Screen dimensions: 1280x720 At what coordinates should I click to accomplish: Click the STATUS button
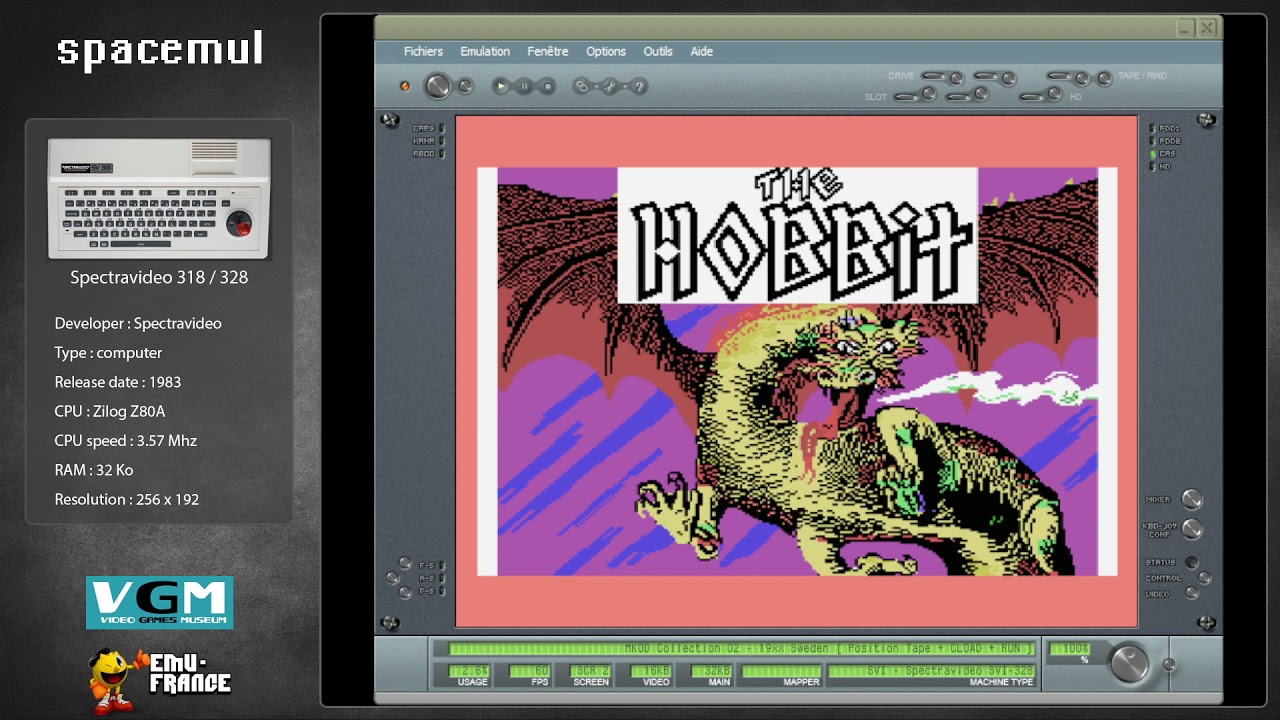tap(1191, 563)
